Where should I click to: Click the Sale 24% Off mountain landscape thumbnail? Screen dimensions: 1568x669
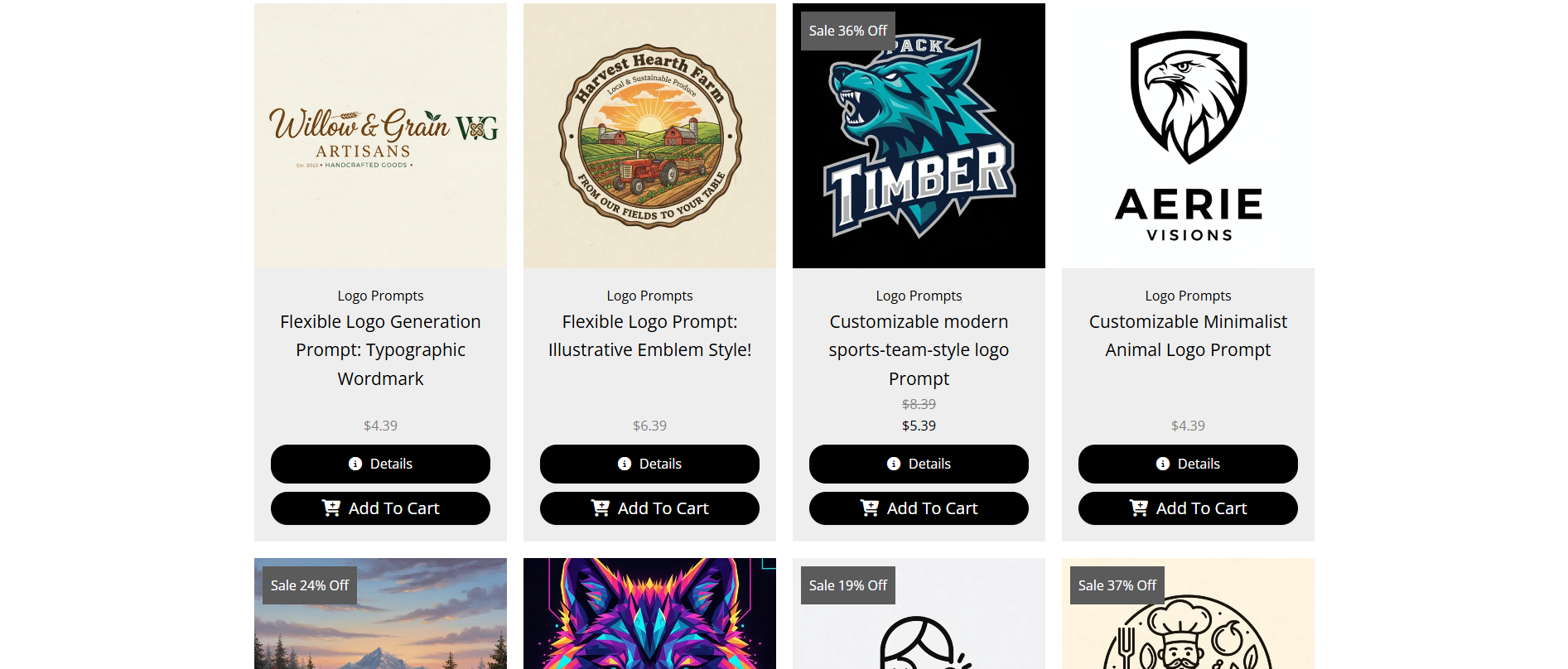380,614
